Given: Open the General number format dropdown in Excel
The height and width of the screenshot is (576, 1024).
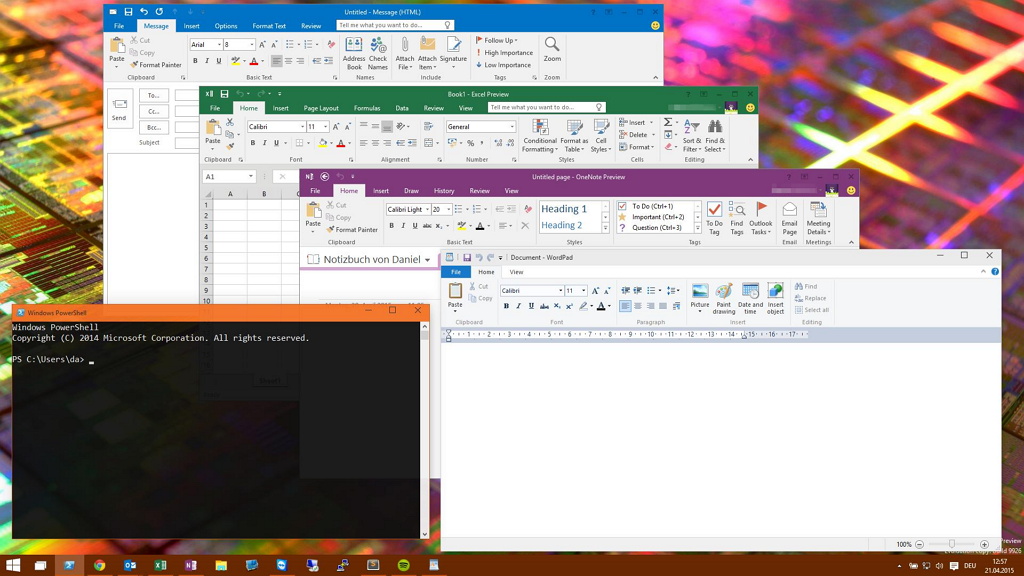Looking at the screenshot, I should coord(512,127).
